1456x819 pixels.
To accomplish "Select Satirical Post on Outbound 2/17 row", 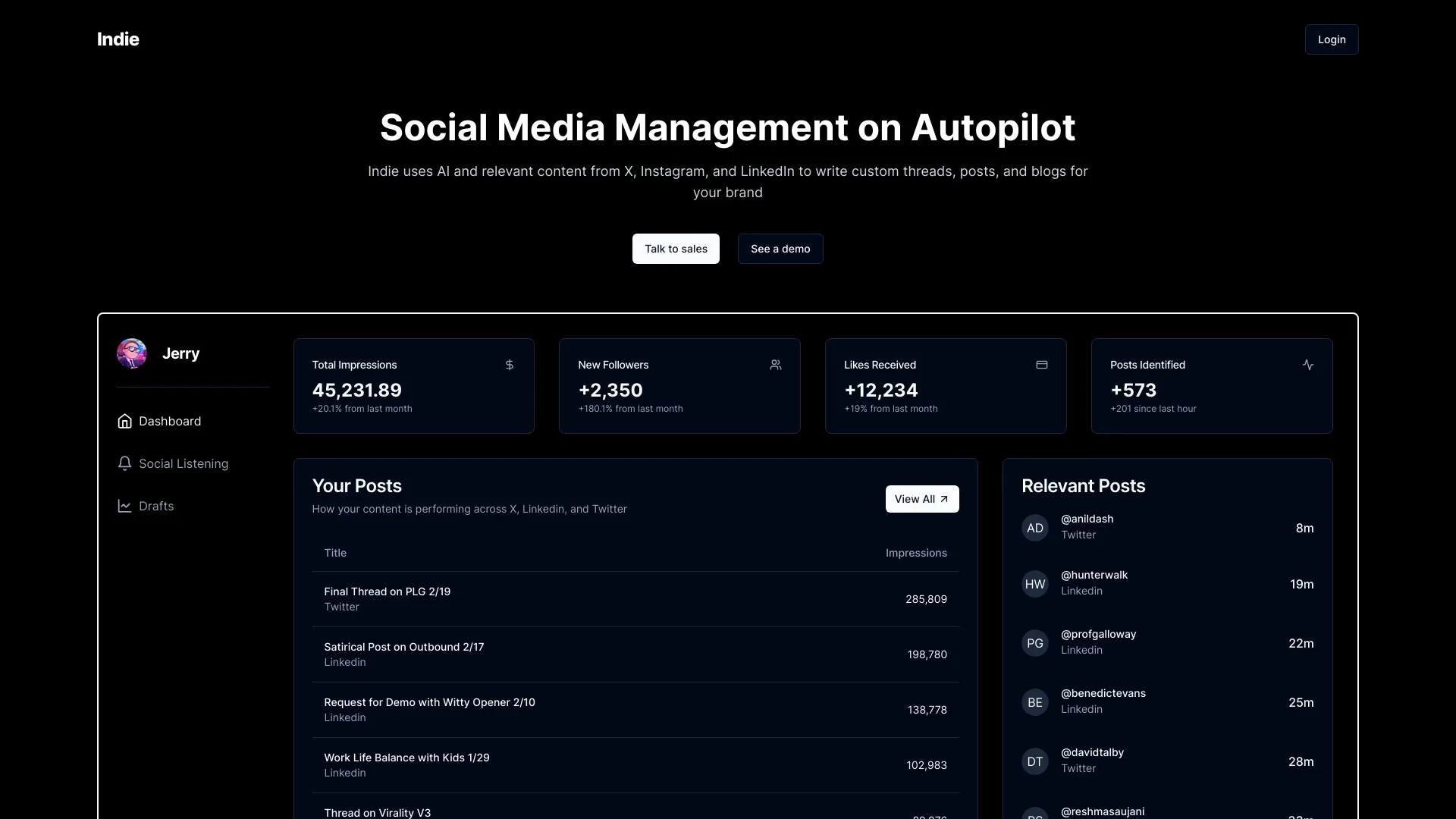I will click(x=635, y=654).
